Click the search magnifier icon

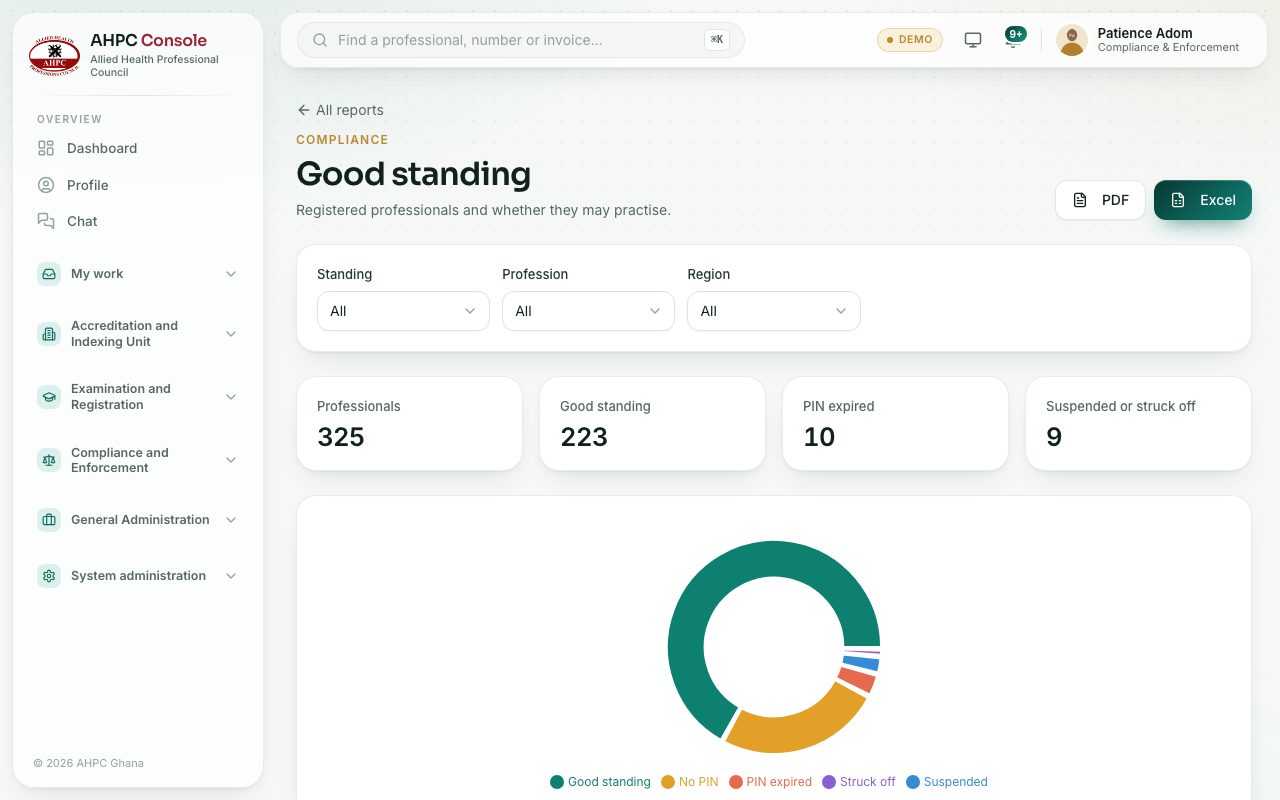point(320,40)
